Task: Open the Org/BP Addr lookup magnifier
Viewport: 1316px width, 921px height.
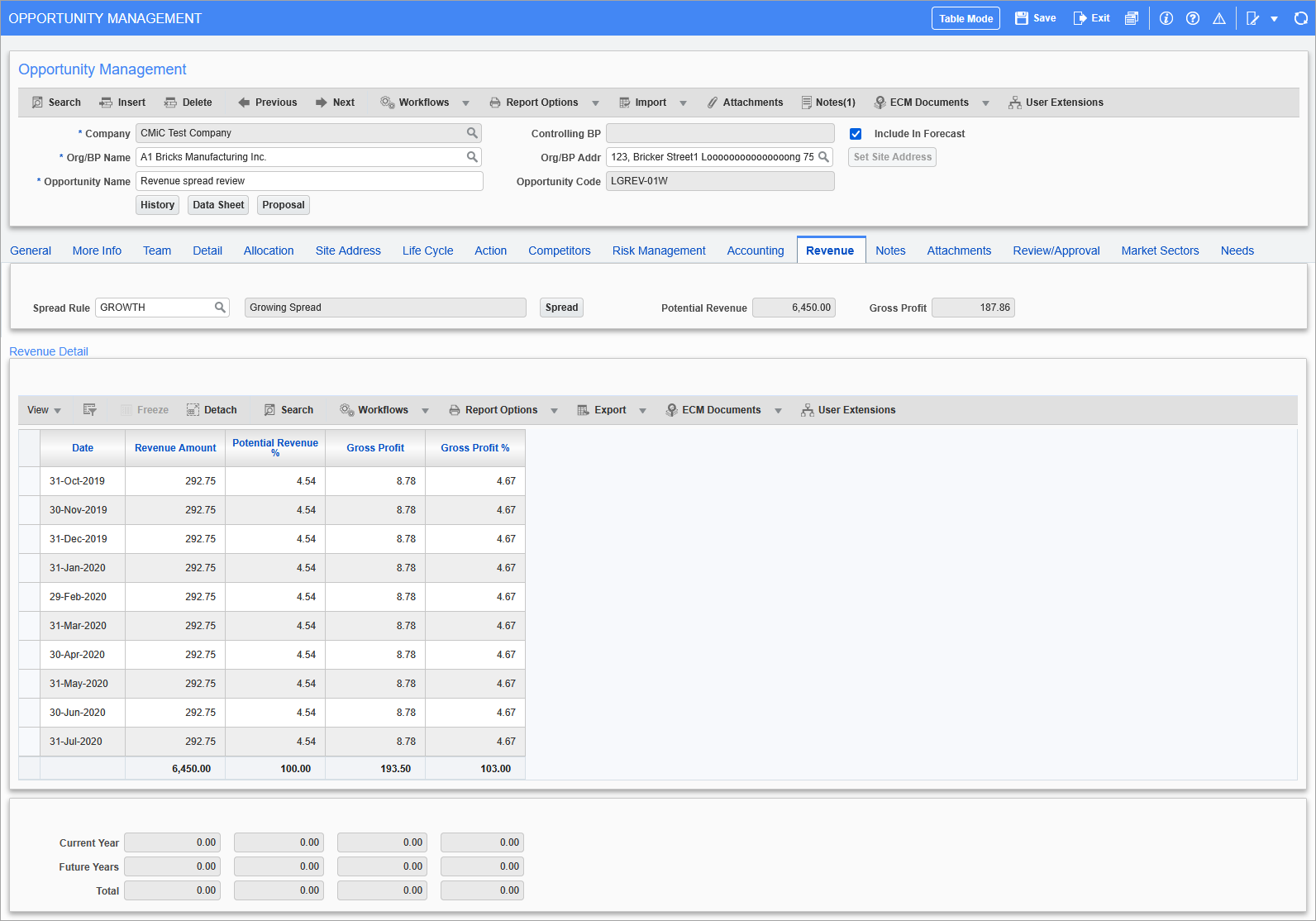Action: pyautogui.click(x=823, y=157)
